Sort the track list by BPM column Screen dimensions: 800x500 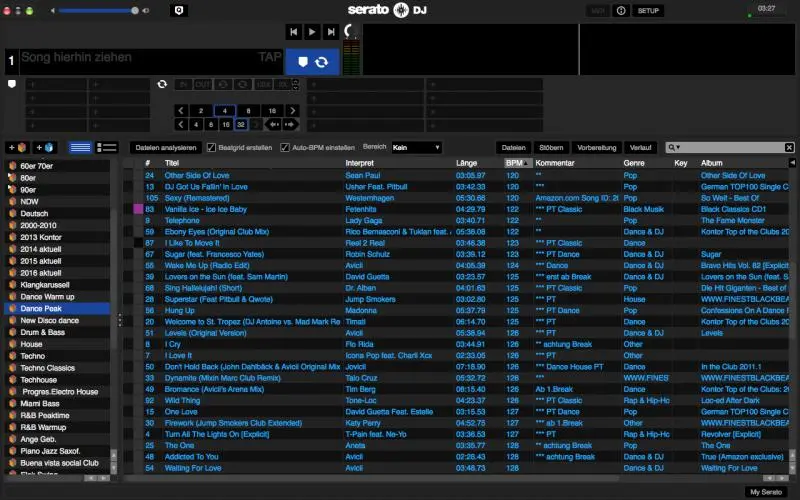coord(515,162)
